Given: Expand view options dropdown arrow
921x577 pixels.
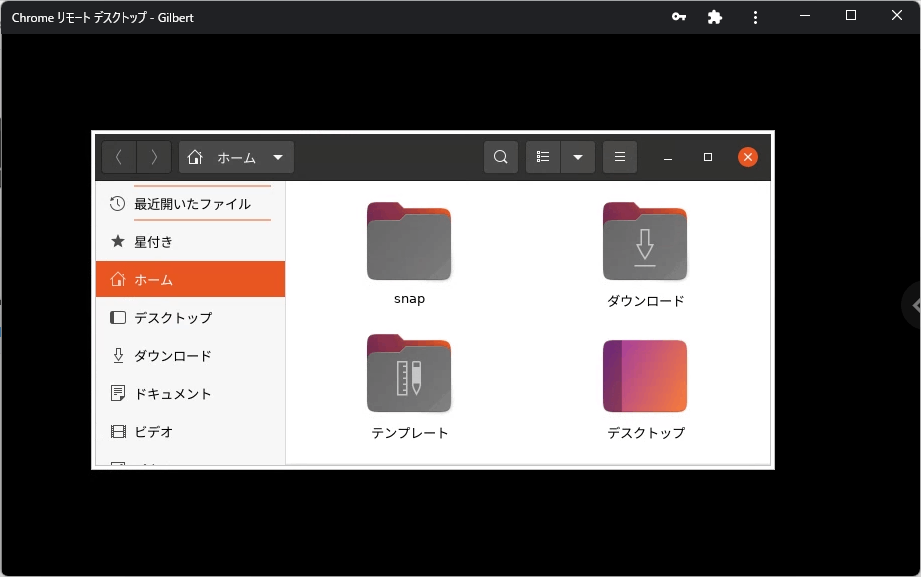Looking at the screenshot, I should [x=578, y=157].
